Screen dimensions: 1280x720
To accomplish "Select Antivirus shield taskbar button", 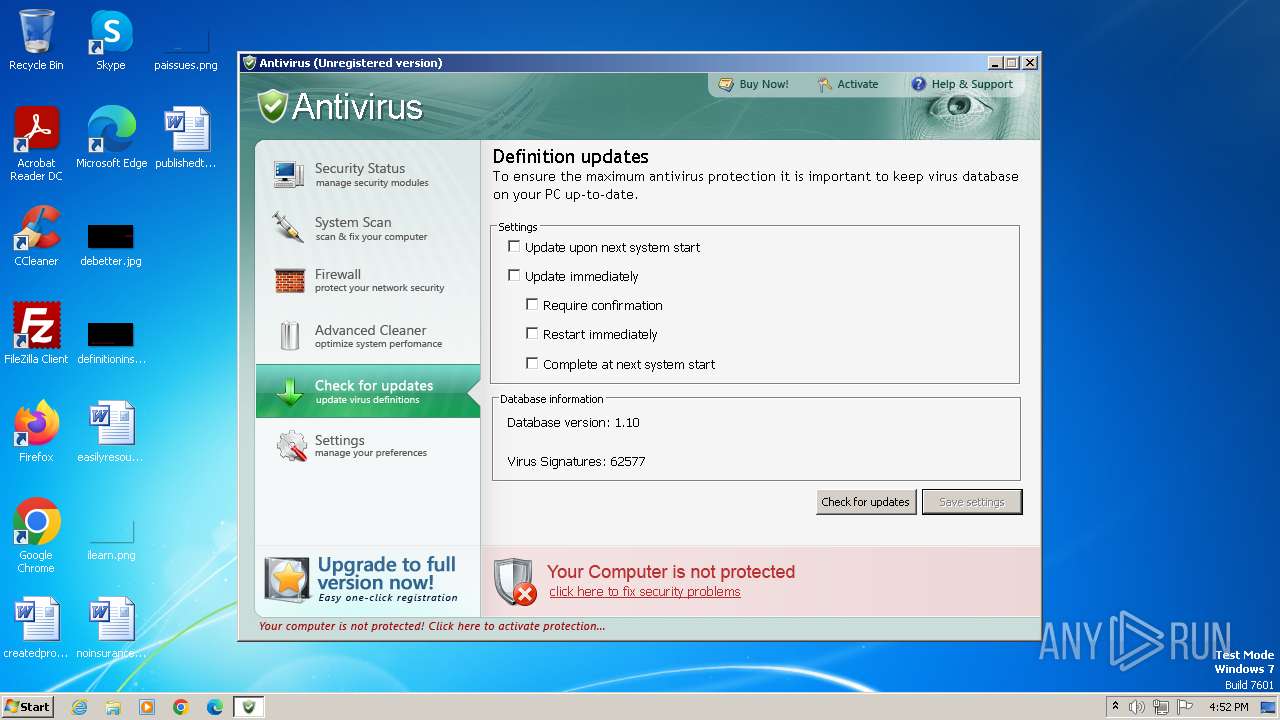I will coord(249,707).
